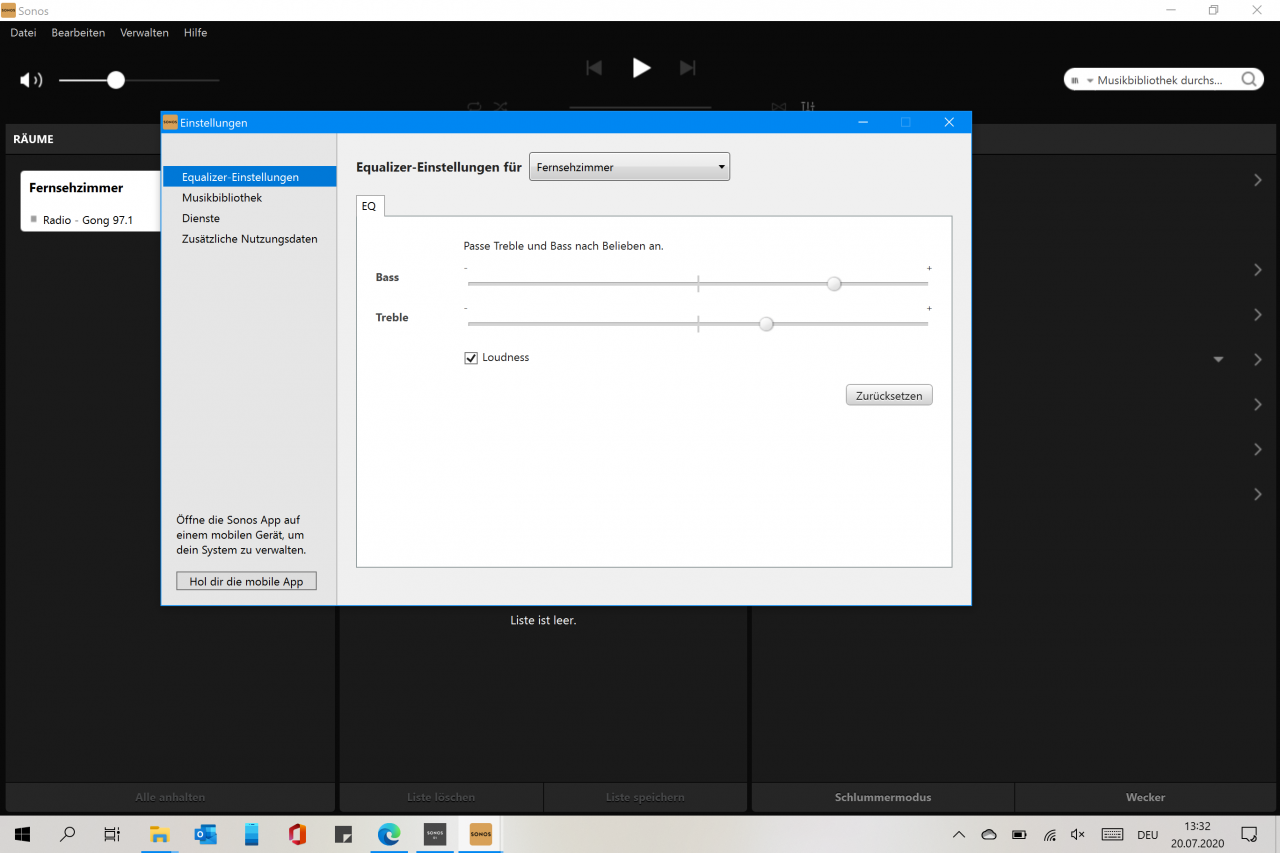Viewport: 1280px width, 853px height.
Task: Open the Fernsehzimmer room dropdown
Action: tap(629, 167)
